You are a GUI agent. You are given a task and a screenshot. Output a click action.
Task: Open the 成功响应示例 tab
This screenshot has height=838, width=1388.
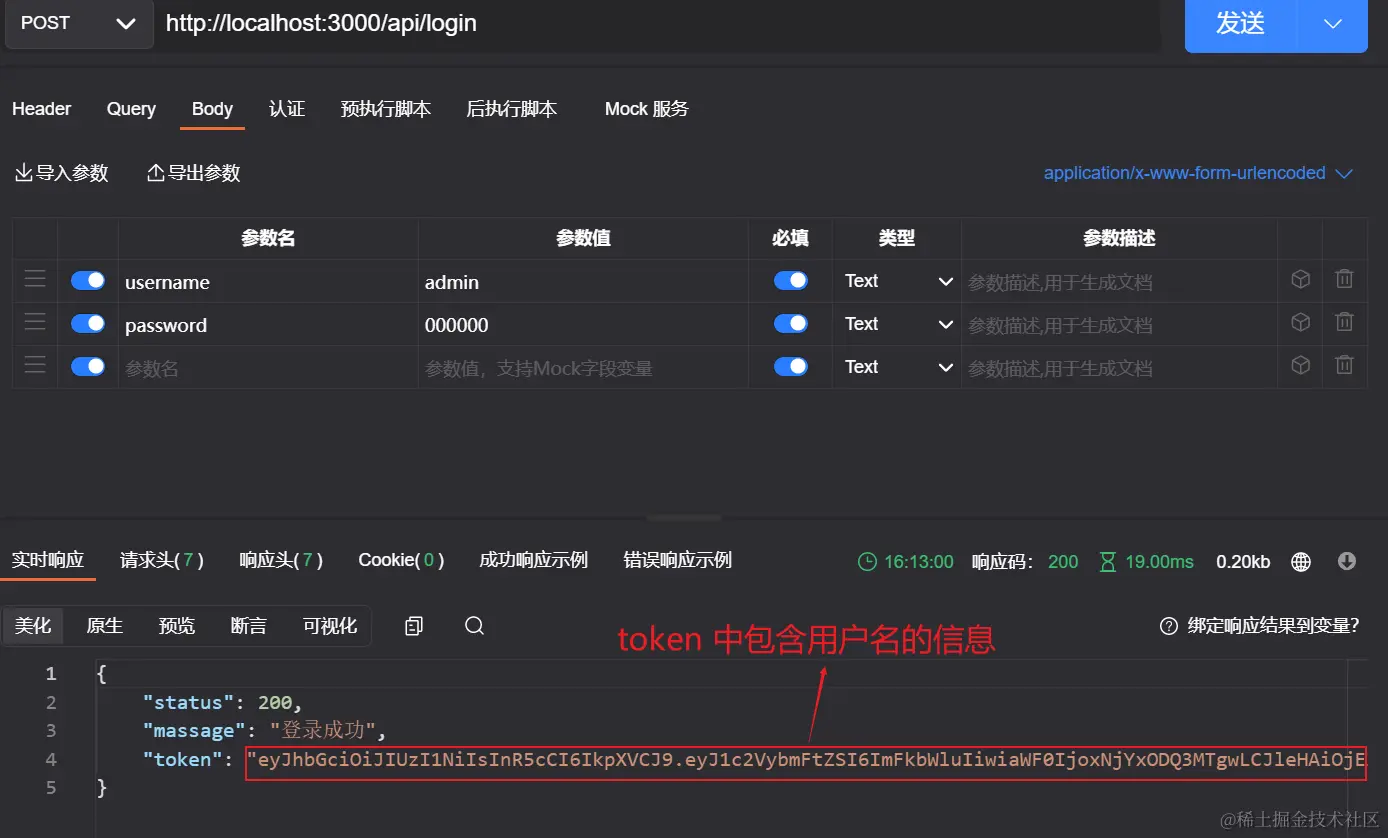coord(533,560)
